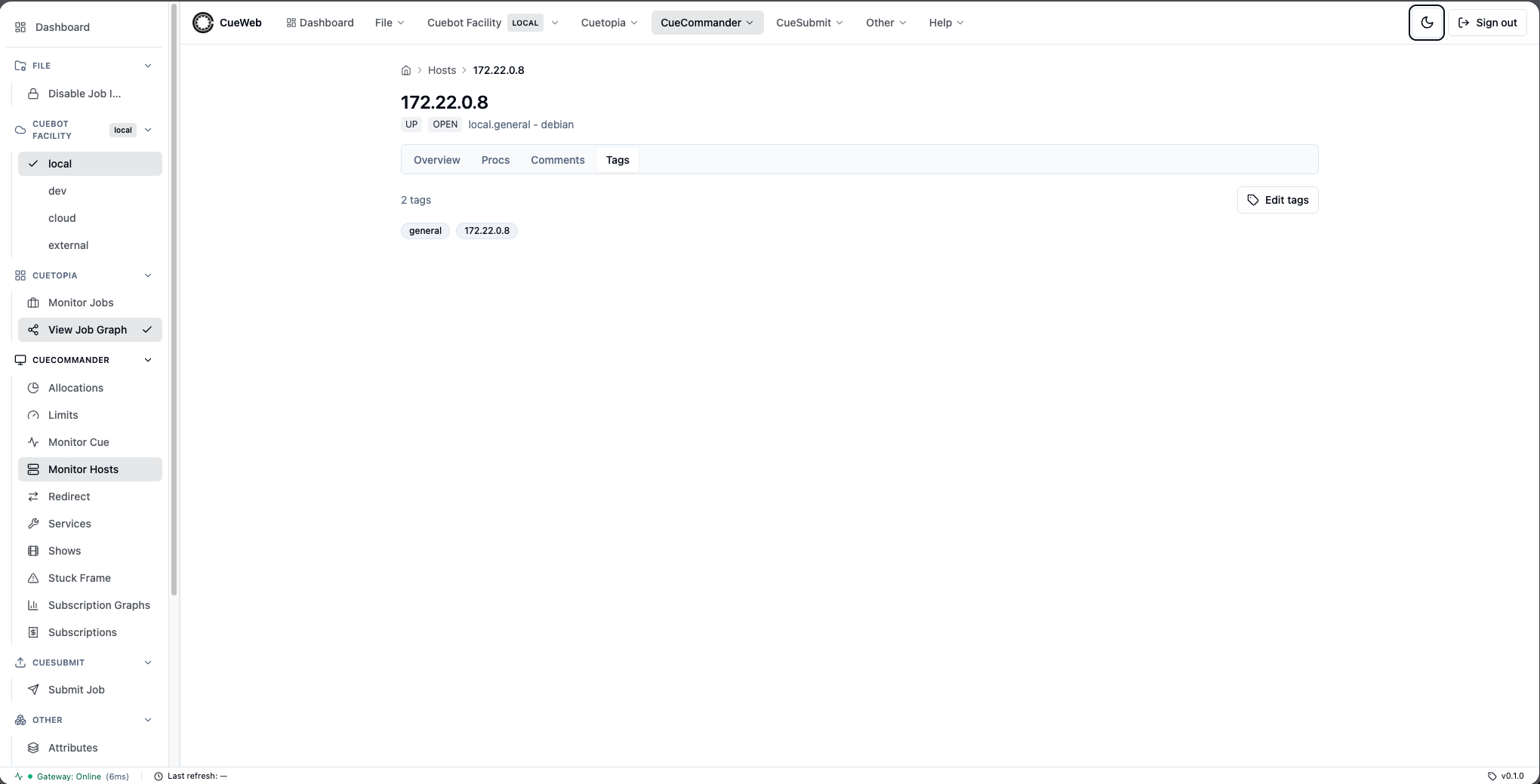Click the Monitor Hosts server icon
1540x784 pixels.
33,469
